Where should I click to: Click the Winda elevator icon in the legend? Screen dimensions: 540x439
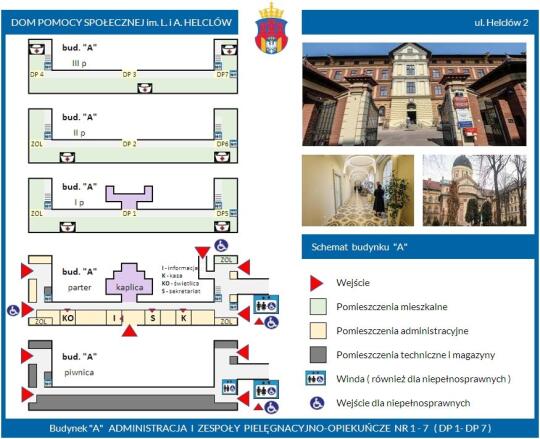(316, 379)
